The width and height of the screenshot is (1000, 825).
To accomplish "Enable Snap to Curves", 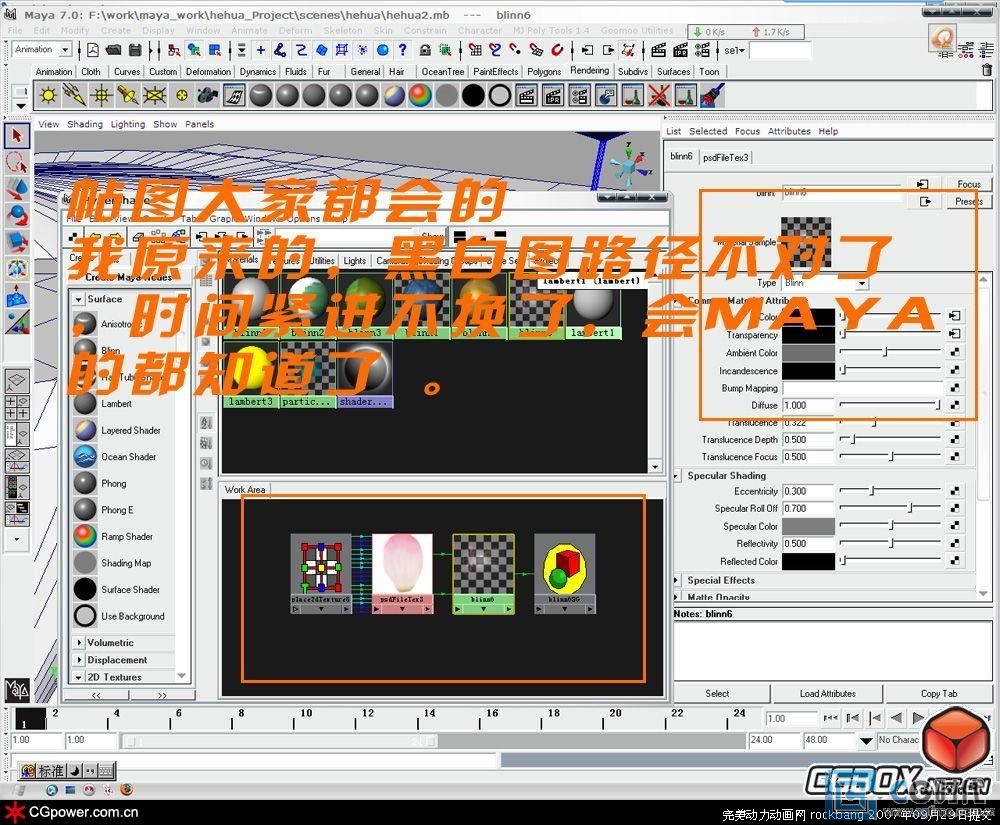I will 496,50.
